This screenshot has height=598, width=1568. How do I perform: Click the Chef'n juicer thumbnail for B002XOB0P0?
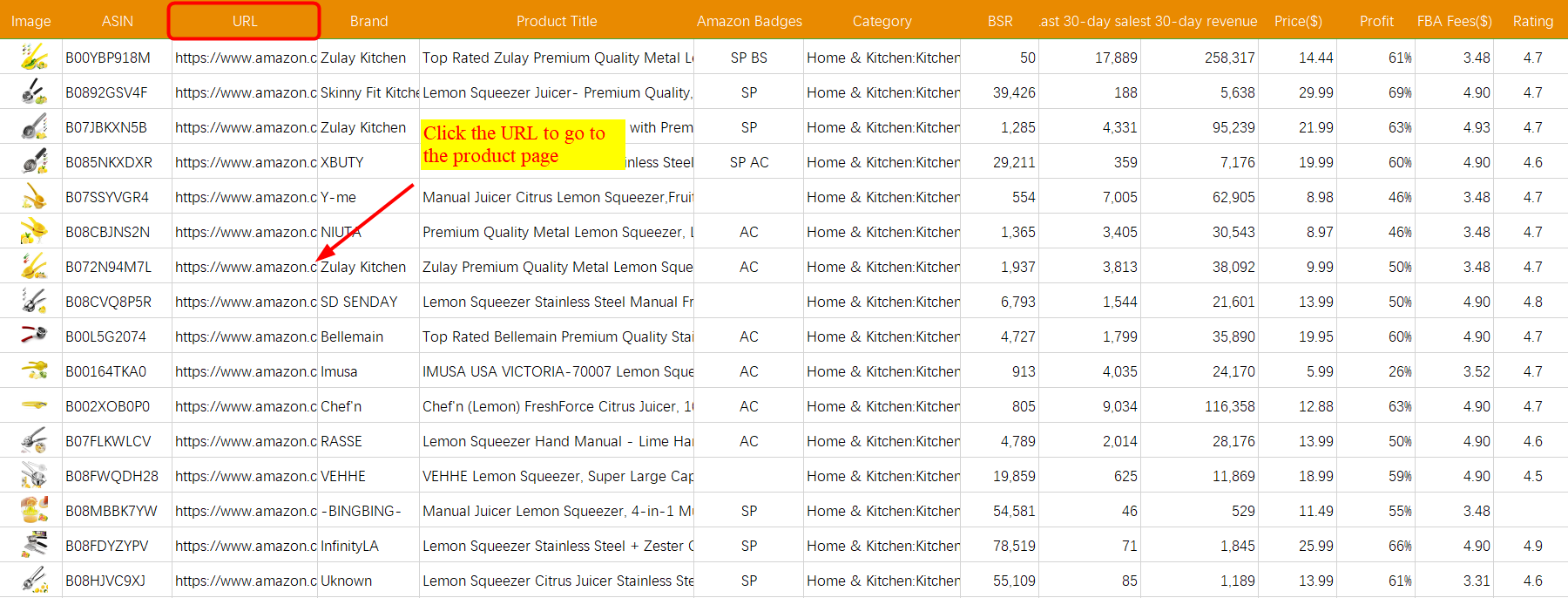point(34,405)
